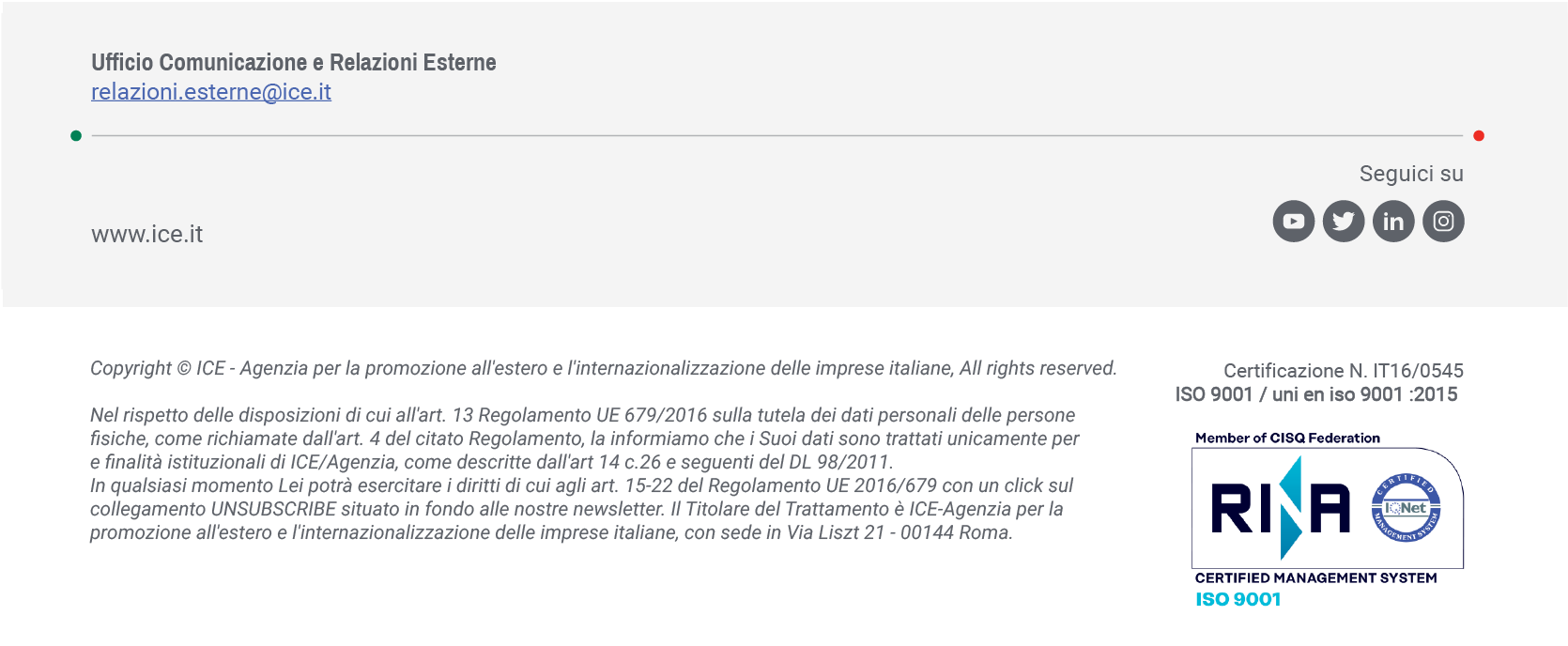Viewport: 1568px width, 646px height.
Task: Click the 'Certificazione N. IT16/0545' text
Action: [x=1344, y=371]
